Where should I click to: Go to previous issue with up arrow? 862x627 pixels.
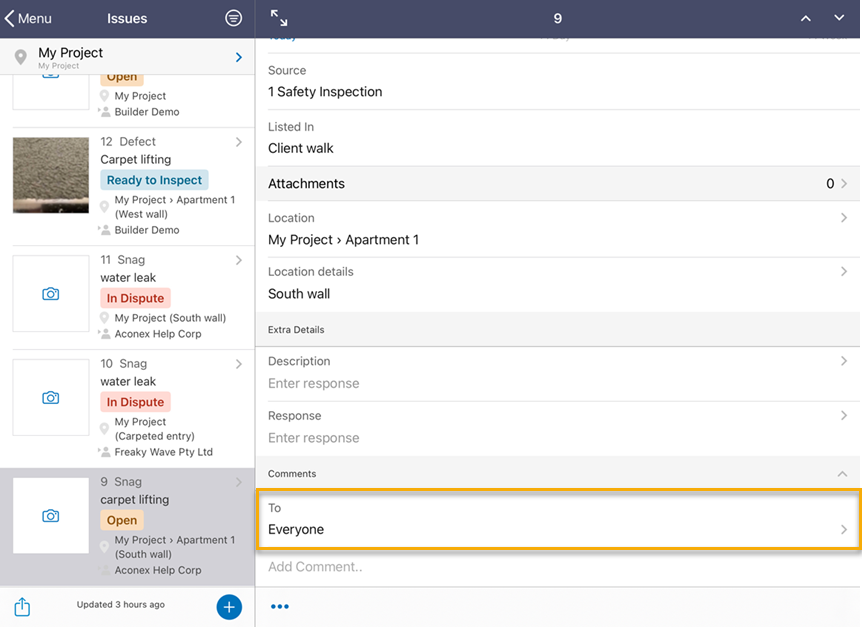[806, 18]
